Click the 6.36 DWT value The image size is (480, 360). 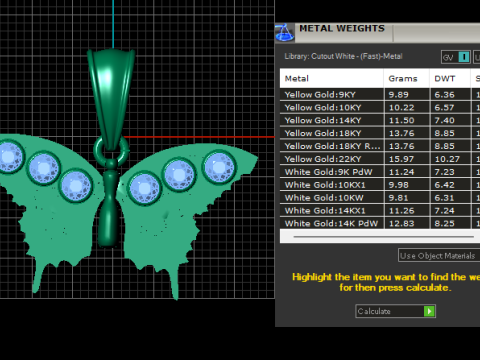(x=444, y=95)
